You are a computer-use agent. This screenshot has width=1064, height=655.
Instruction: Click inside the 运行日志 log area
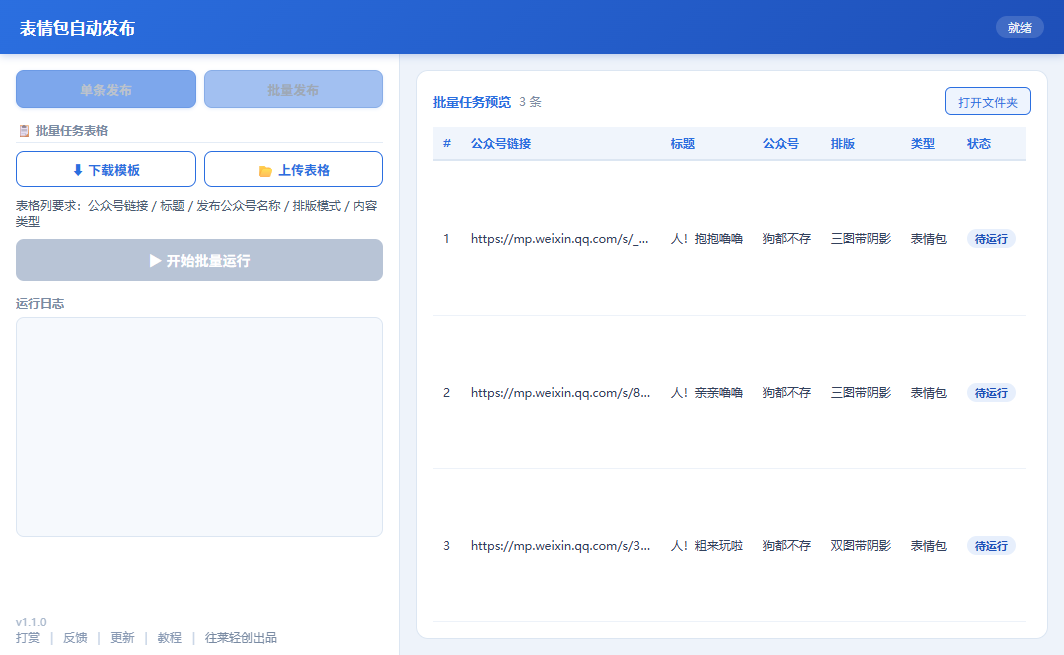pyautogui.click(x=200, y=427)
